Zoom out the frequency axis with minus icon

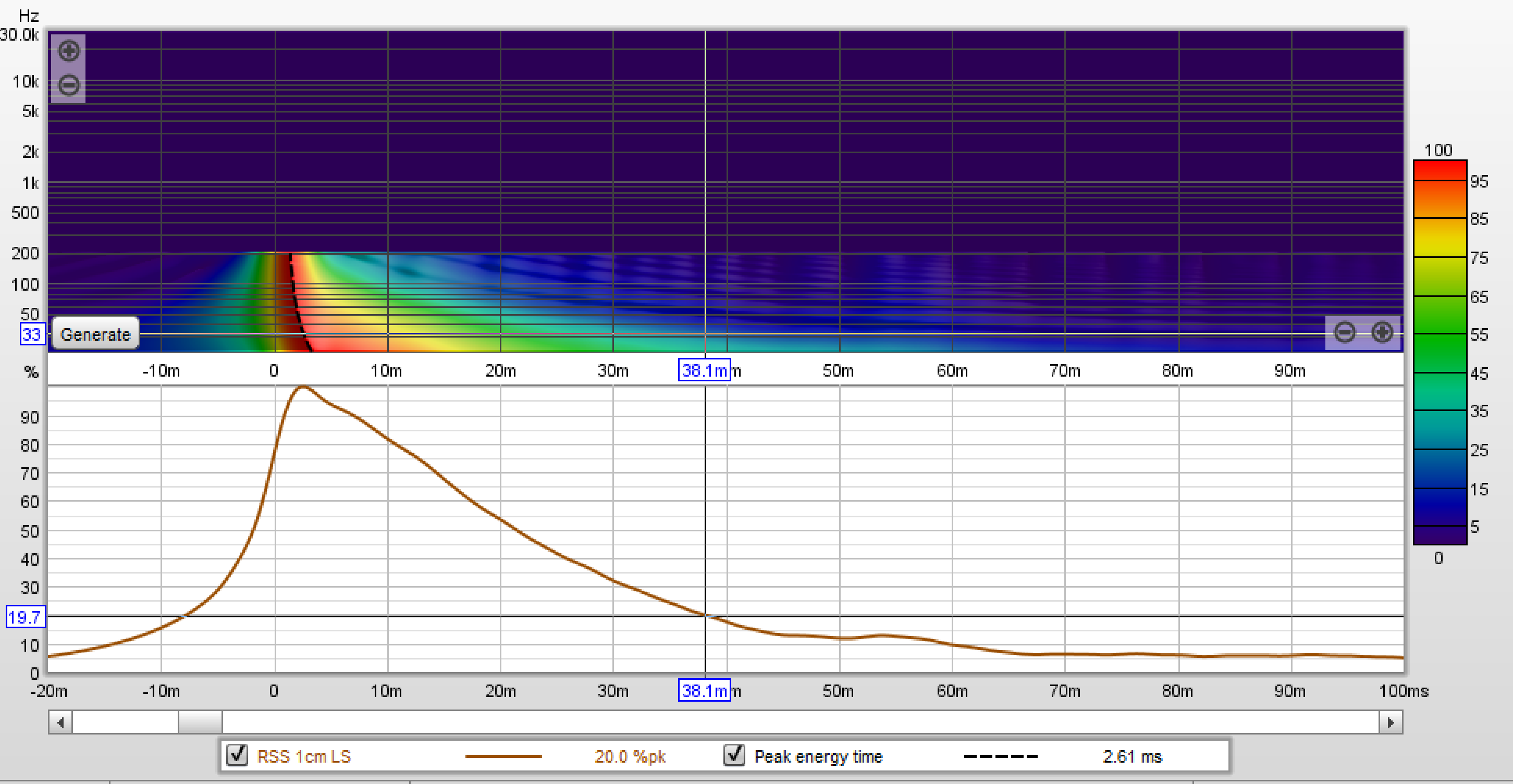tap(69, 85)
